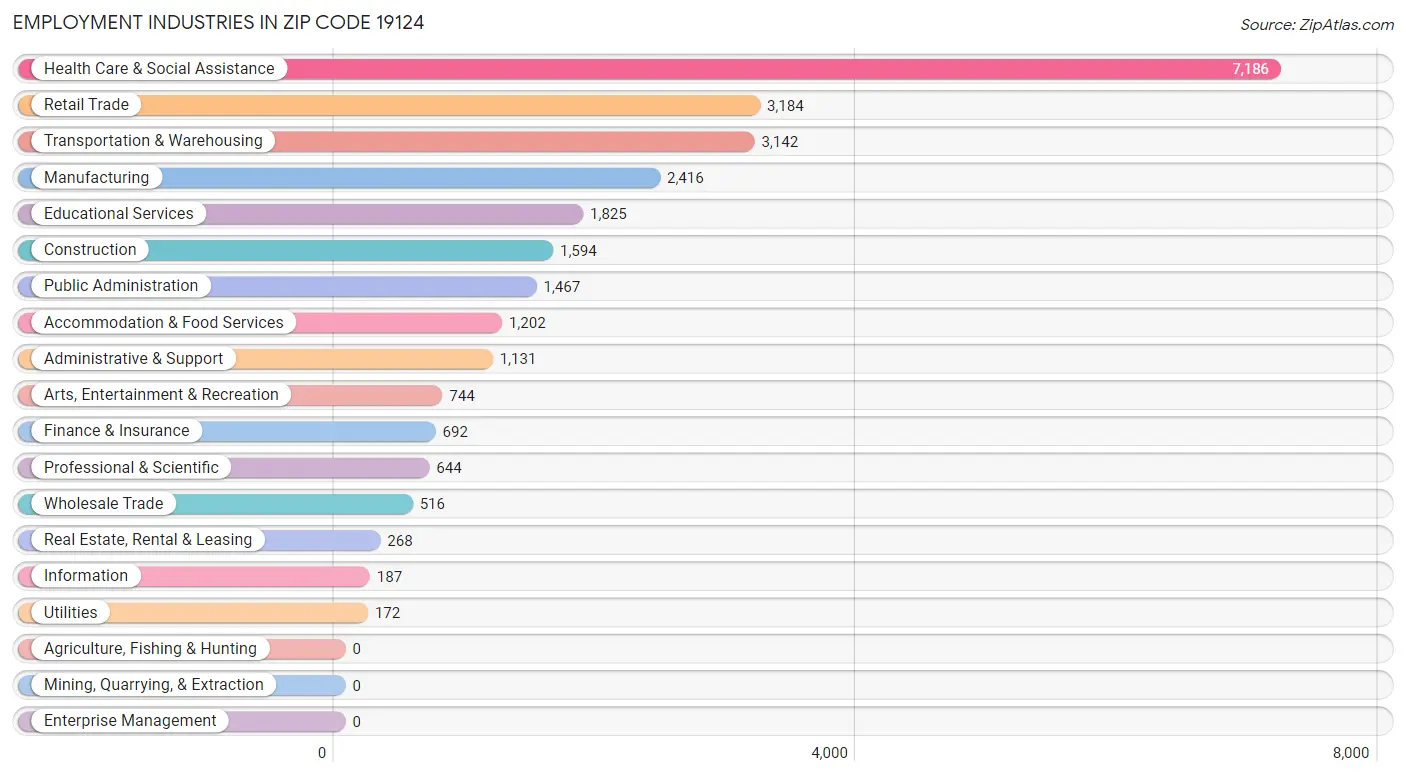Select Mining, Quarrying, & Extraction label
1406x776 pixels.
[154, 685]
